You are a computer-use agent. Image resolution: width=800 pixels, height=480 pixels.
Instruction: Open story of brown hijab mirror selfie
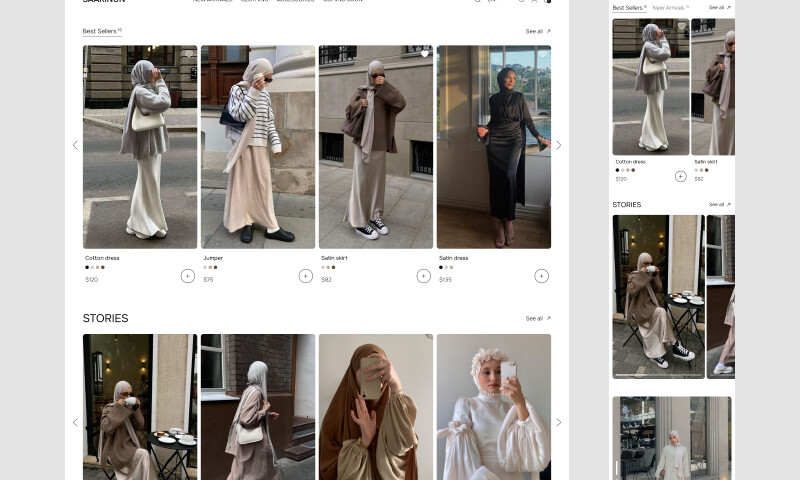[x=376, y=407]
